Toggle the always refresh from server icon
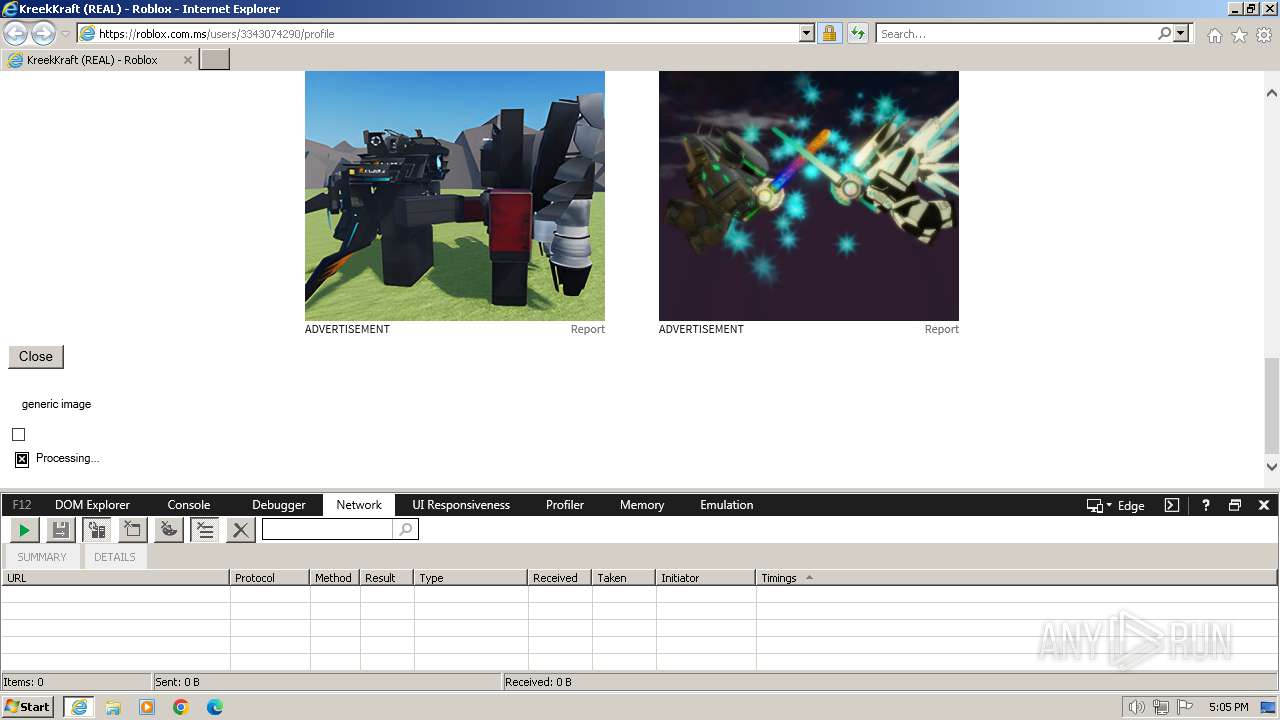The image size is (1280, 720). (x=97, y=530)
